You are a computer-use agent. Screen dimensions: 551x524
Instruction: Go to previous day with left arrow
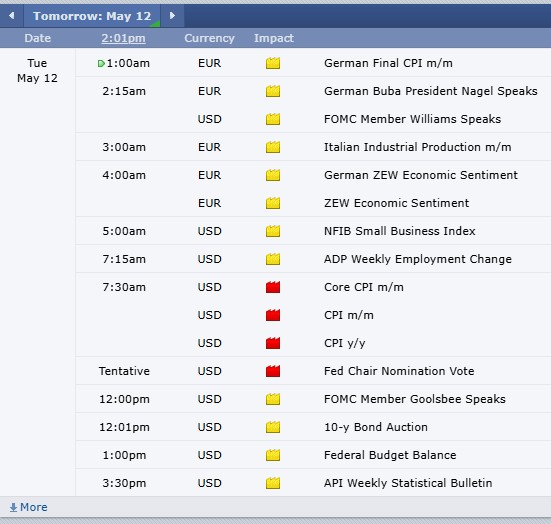pos(12,16)
